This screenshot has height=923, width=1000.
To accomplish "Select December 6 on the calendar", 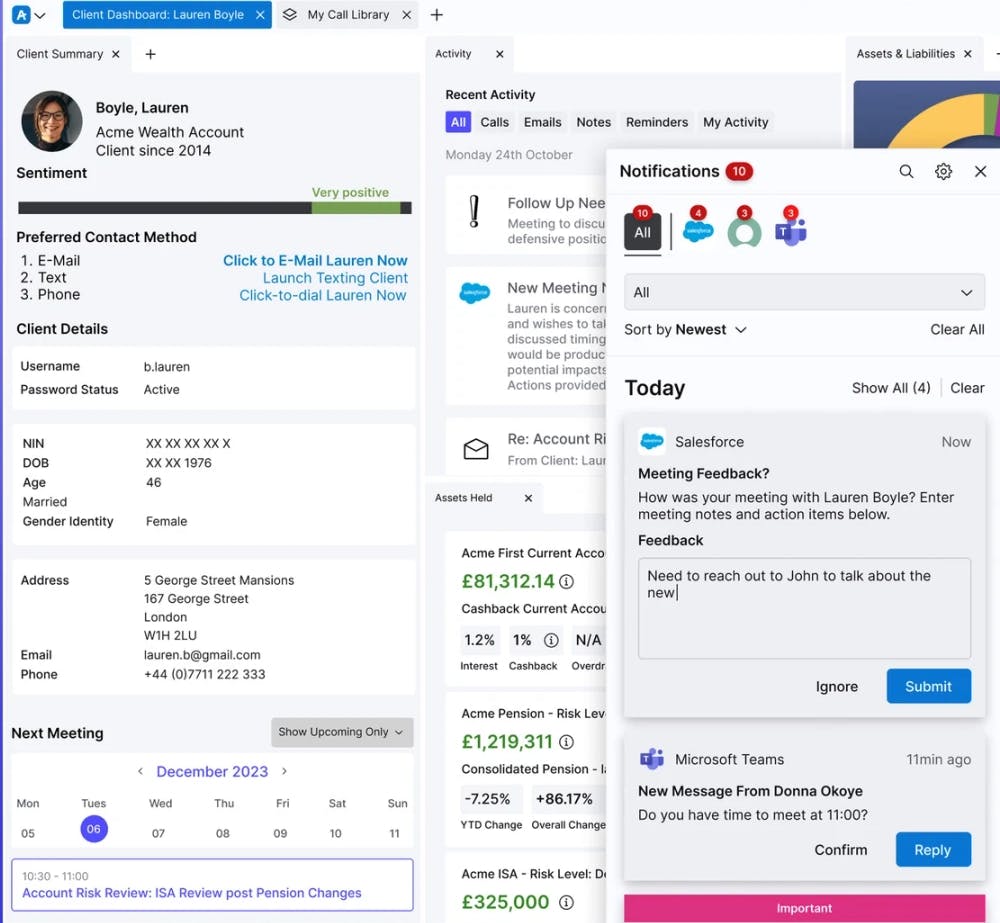I will tap(94, 830).
